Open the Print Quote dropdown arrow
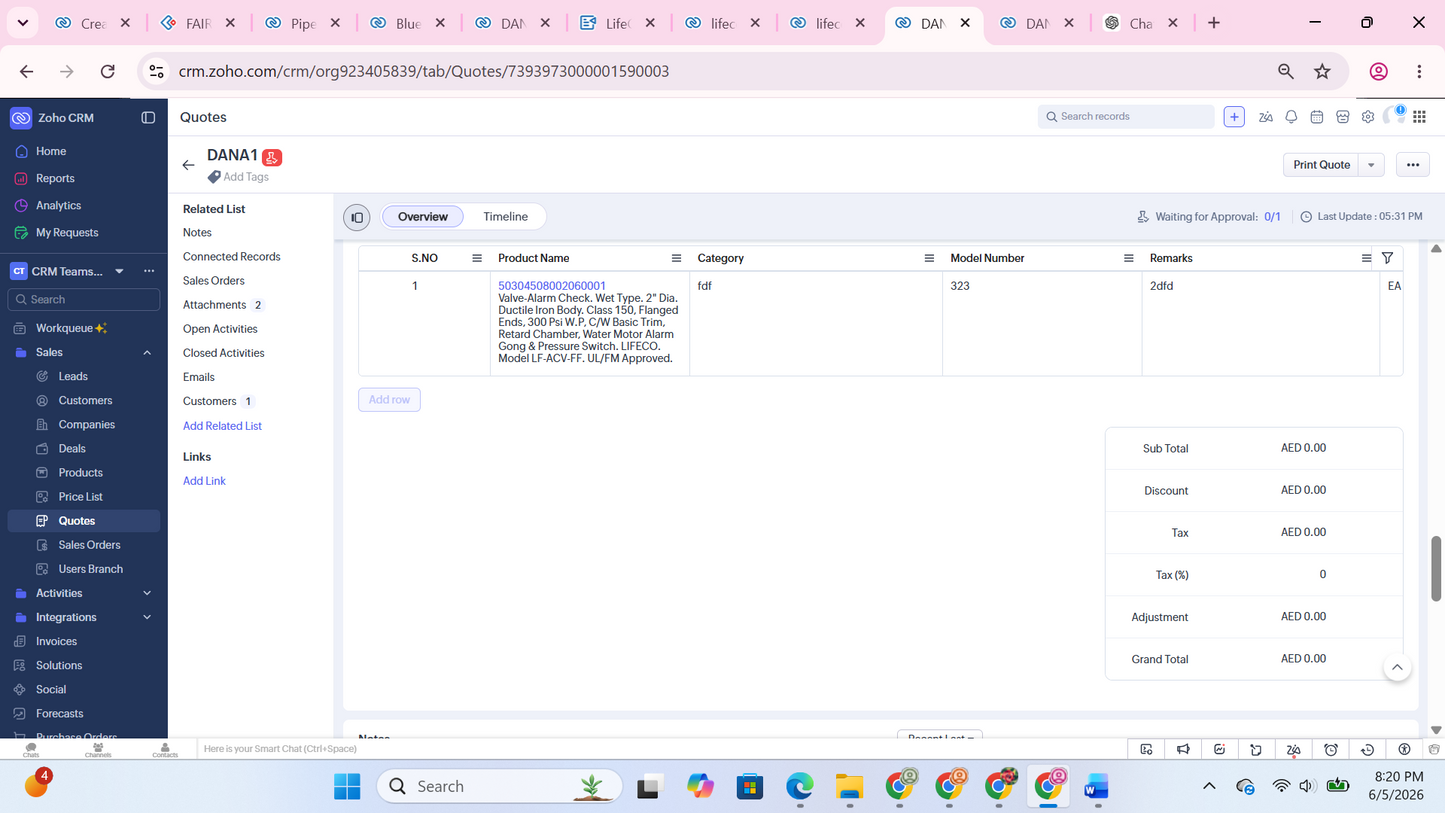Viewport: 1445px width, 813px height. [1372, 165]
